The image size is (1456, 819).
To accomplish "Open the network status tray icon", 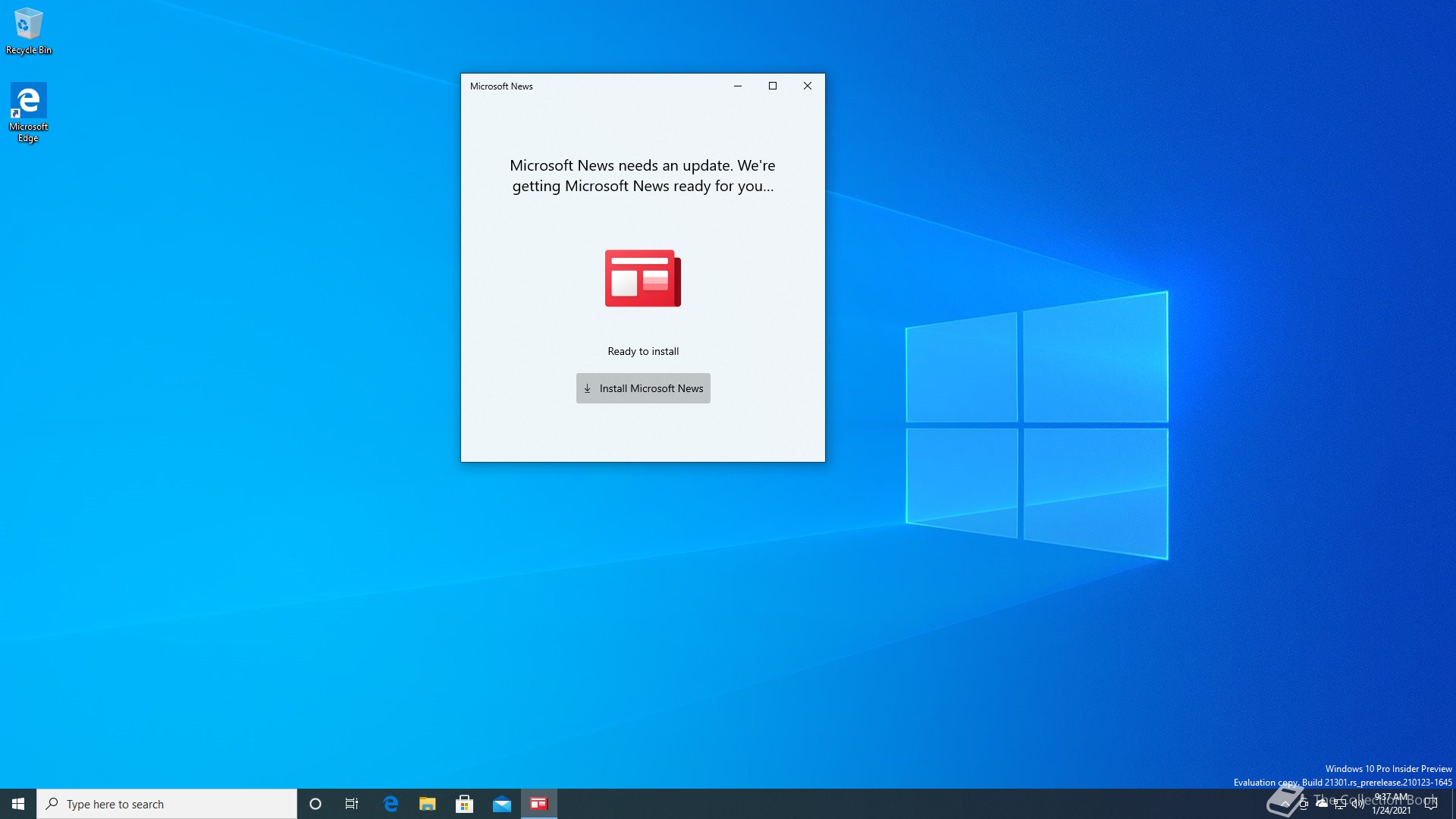I will pos(1340,804).
